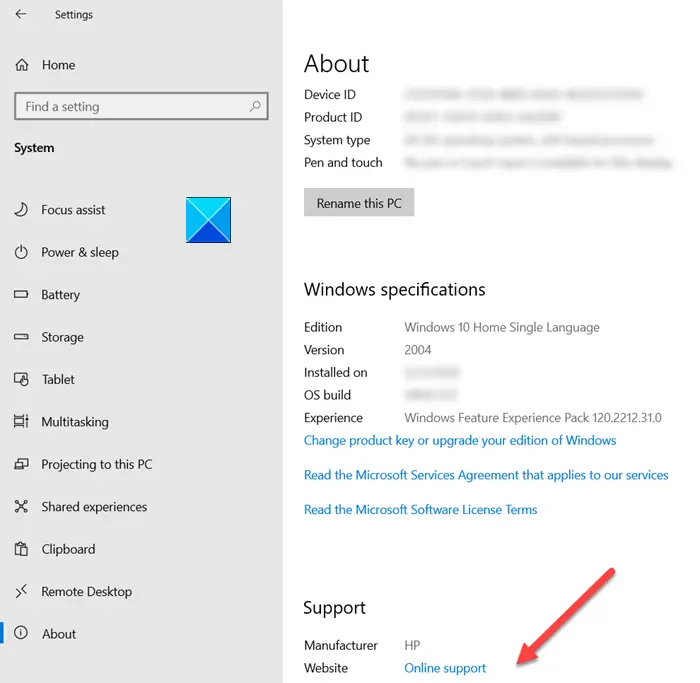The height and width of the screenshot is (683, 700).
Task: Click Windows 10 Home Single Language text
Action: click(502, 327)
